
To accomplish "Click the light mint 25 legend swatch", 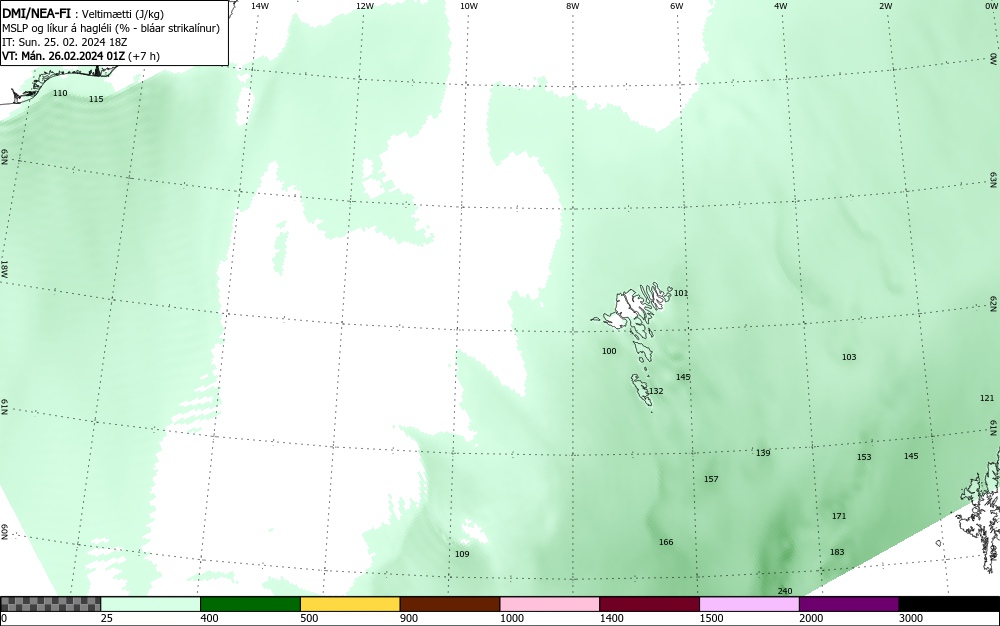I will pyautogui.click(x=151, y=604).
